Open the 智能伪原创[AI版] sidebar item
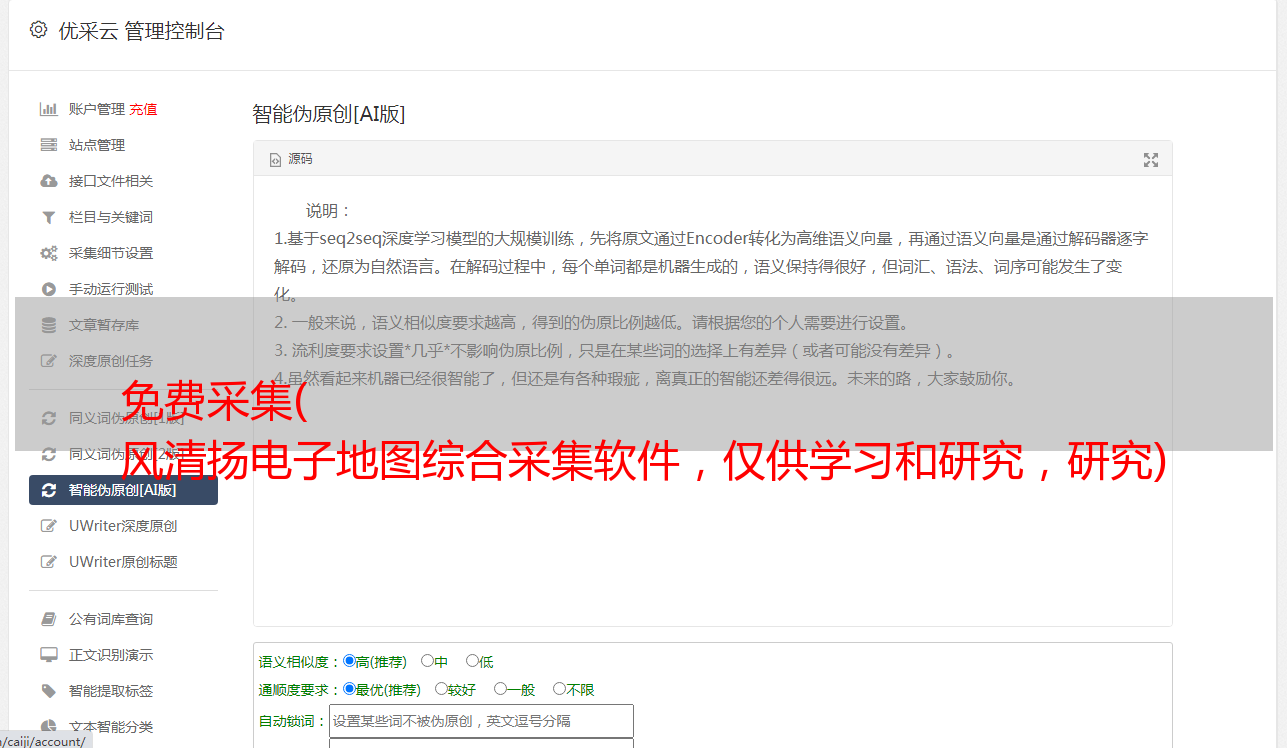 [x=123, y=490]
